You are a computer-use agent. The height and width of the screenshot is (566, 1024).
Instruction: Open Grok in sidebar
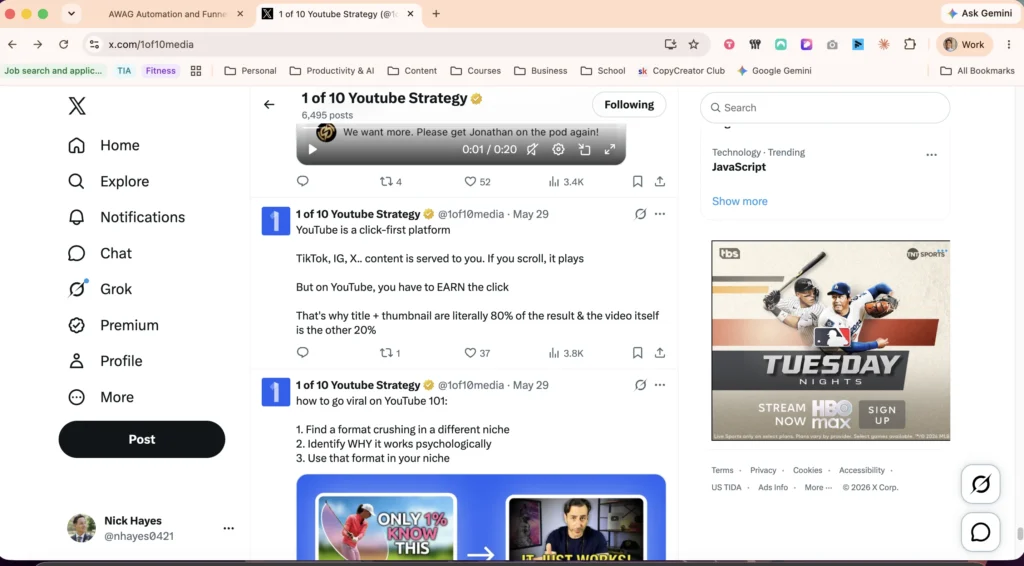coord(100,289)
